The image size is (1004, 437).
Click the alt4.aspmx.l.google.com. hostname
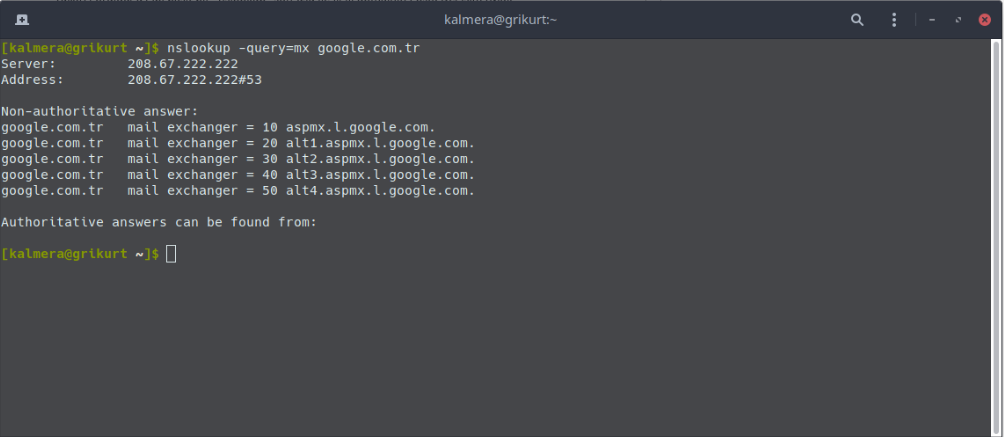click(x=380, y=191)
